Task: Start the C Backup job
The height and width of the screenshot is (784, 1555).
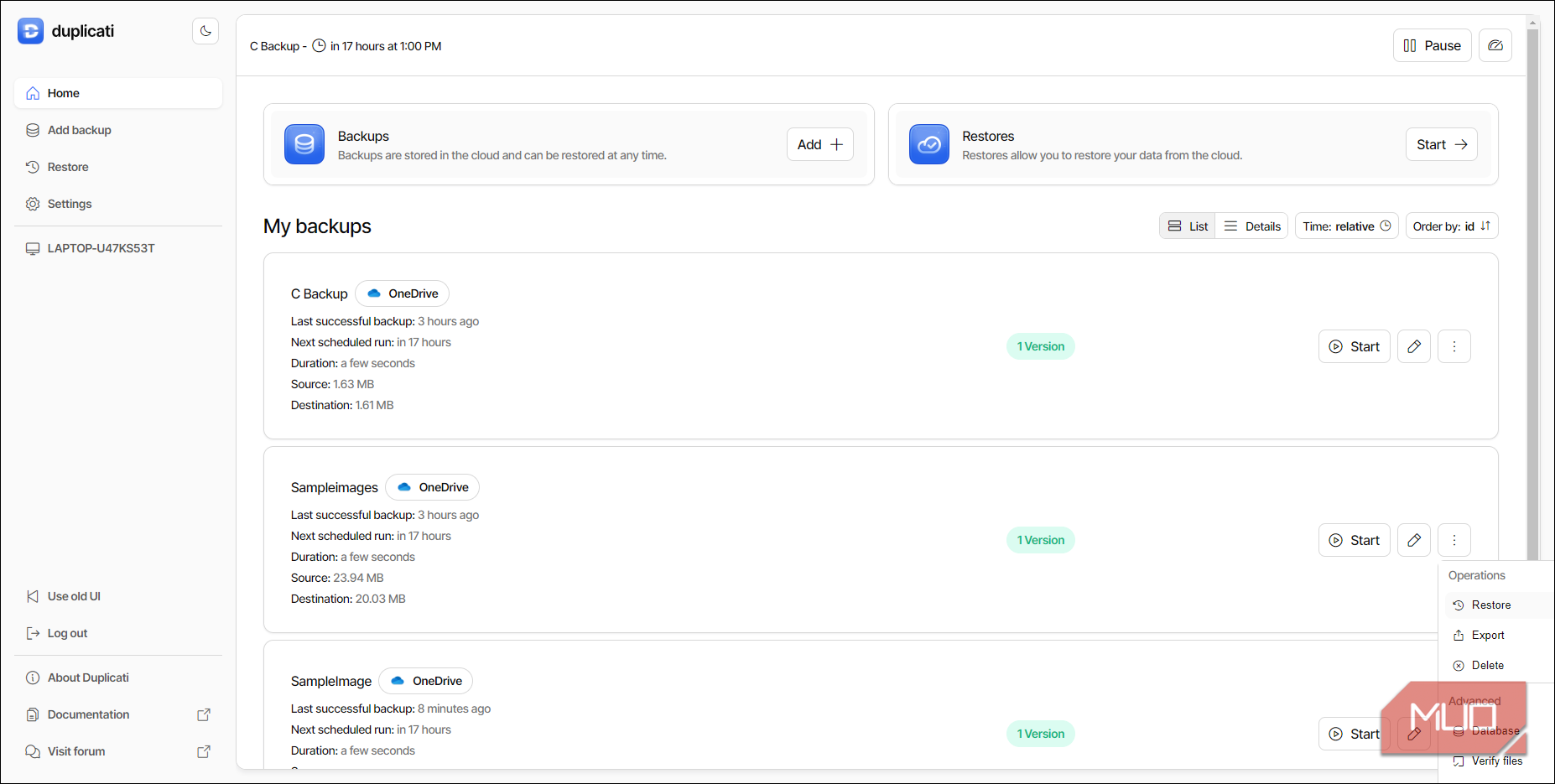Action: point(1355,346)
